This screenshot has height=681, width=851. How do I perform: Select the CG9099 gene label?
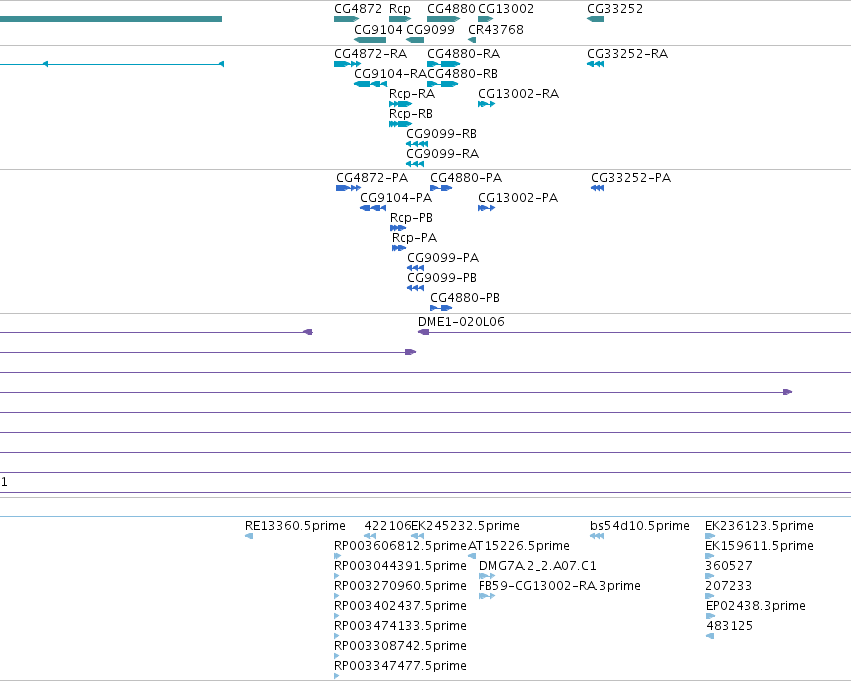click(x=430, y=29)
